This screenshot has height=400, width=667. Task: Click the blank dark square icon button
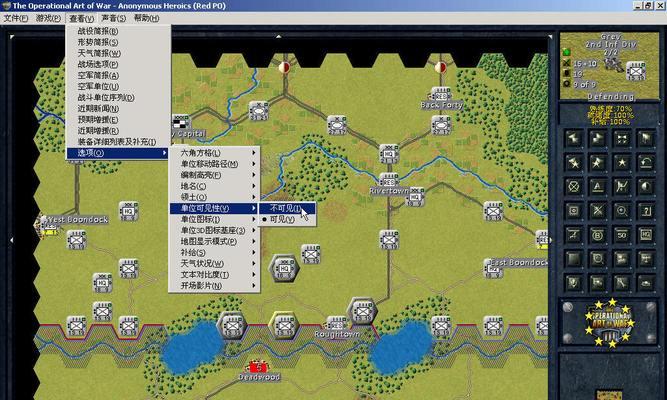coord(573,259)
